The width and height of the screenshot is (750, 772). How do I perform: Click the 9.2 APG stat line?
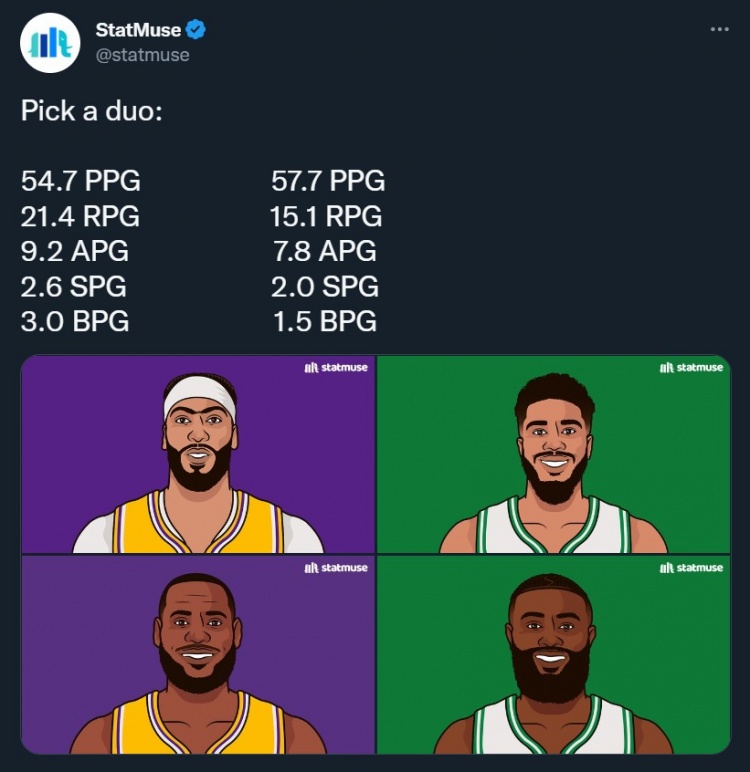pos(75,251)
